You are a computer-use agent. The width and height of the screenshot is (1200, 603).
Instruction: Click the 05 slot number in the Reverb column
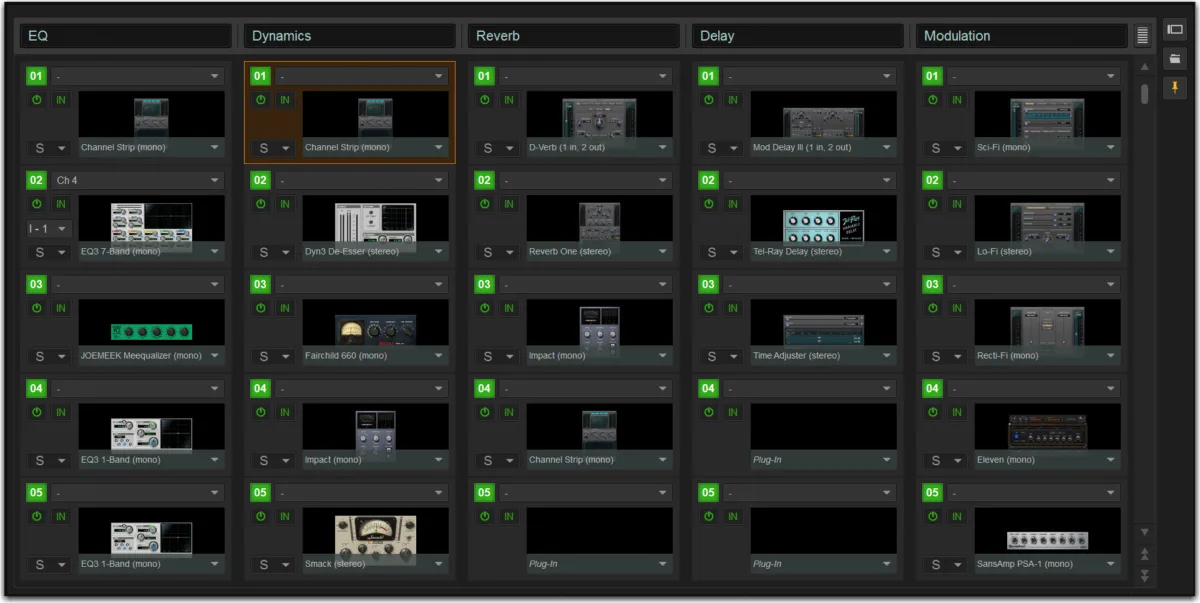[x=485, y=493]
